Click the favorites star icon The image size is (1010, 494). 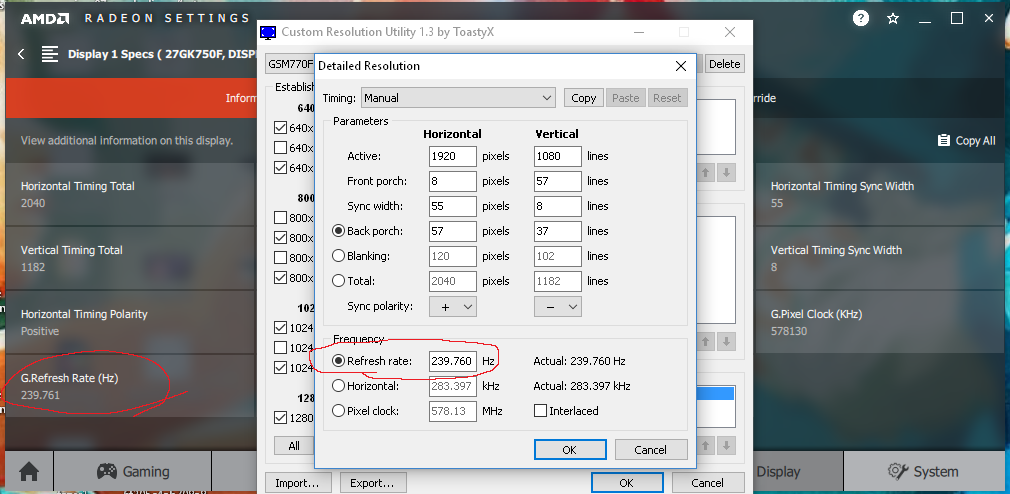point(893,18)
